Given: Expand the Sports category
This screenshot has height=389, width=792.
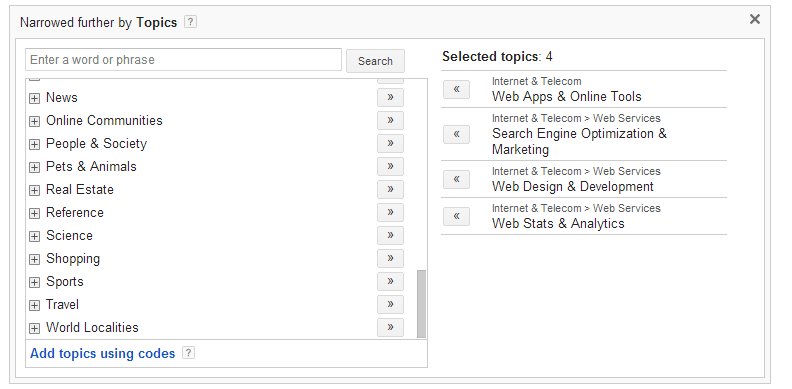Looking at the screenshot, I should coord(34,282).
